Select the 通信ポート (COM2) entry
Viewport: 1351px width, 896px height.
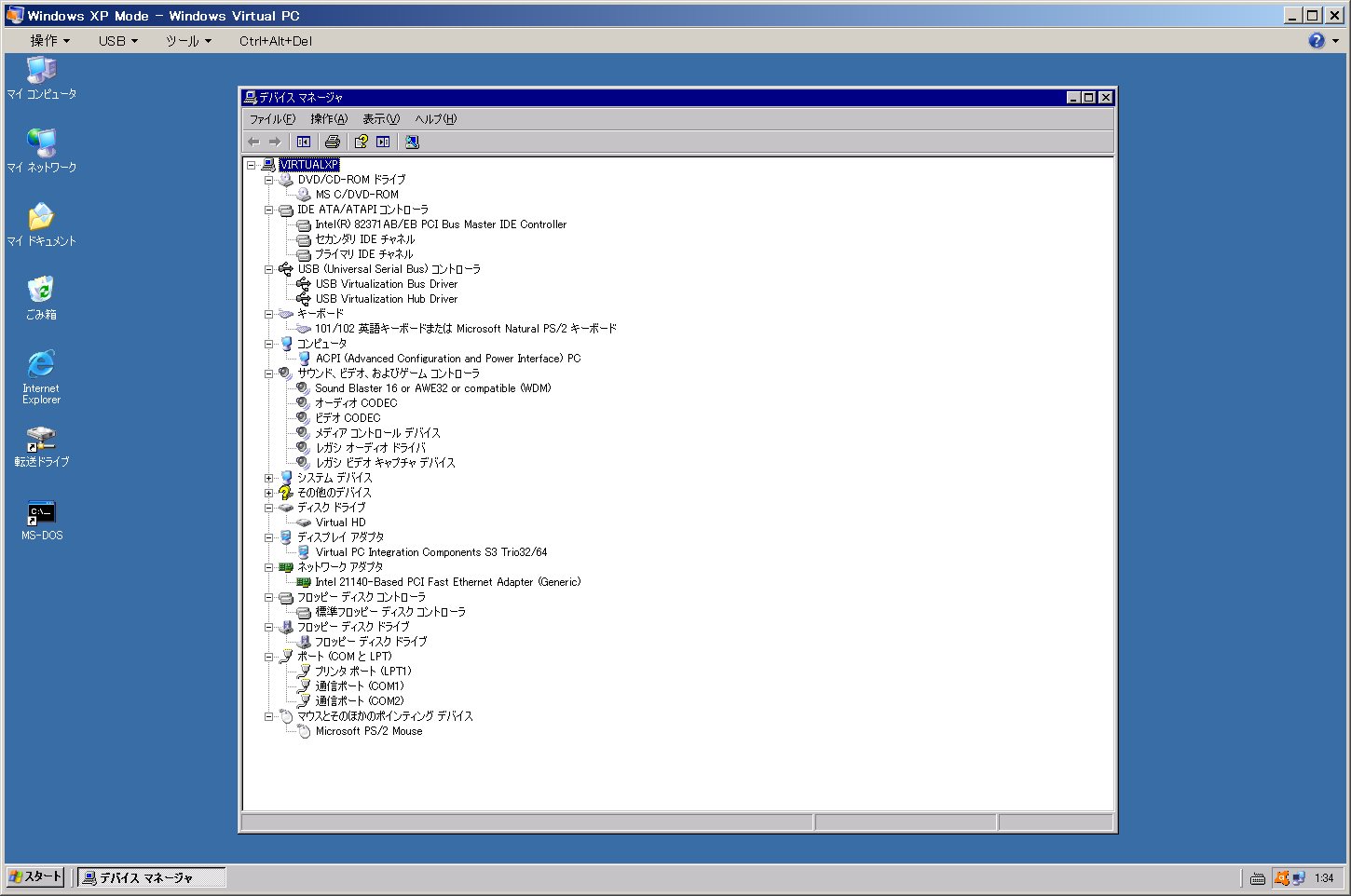[360, 701]
